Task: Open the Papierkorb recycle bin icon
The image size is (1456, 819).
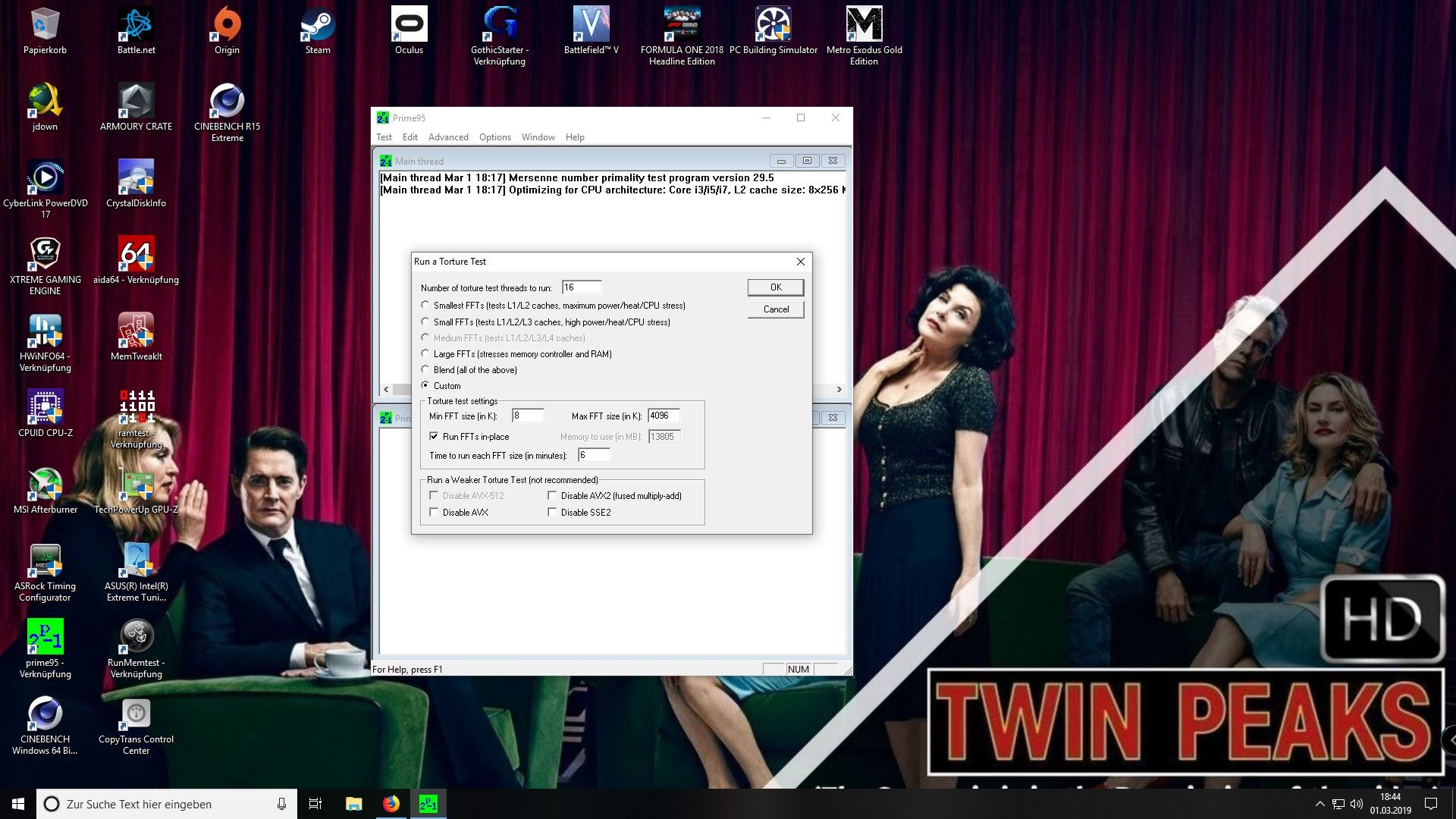Action: click(x=45, y=24)
